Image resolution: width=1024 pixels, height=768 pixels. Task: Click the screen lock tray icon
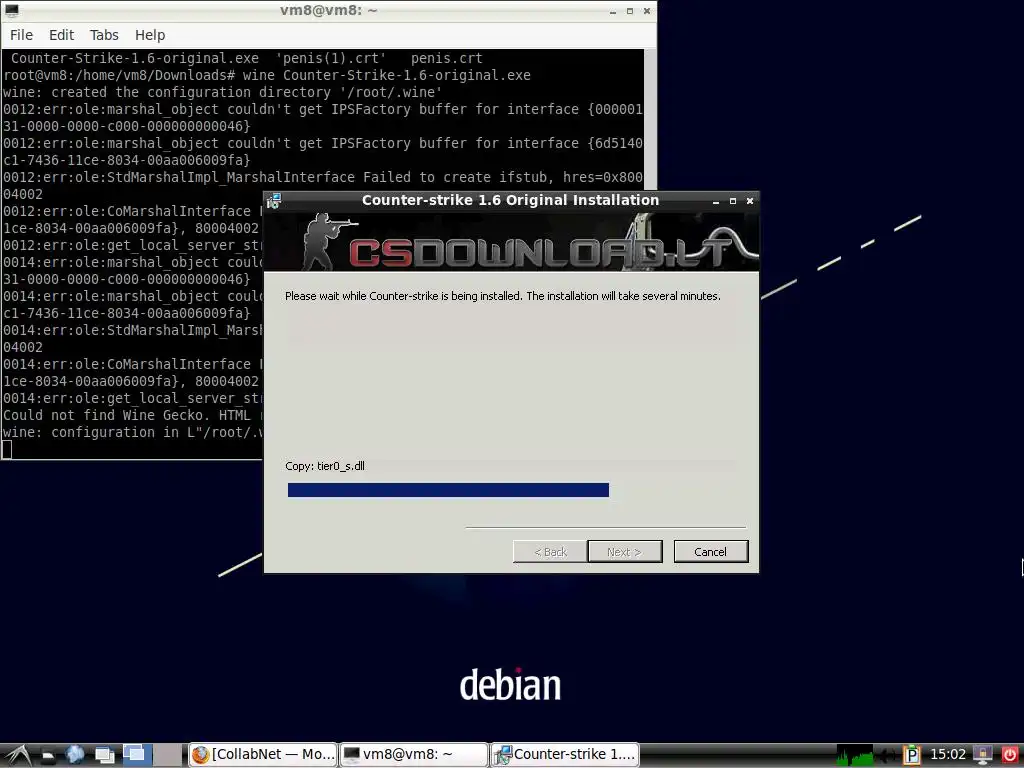click(x=982, y=755)
